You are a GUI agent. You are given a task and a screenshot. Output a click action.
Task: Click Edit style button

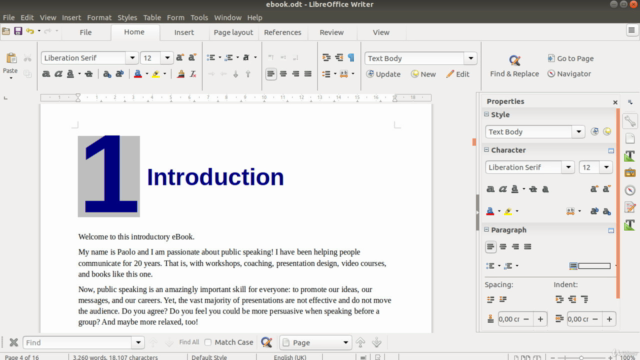pyautogui.click(x=458, y=74)
